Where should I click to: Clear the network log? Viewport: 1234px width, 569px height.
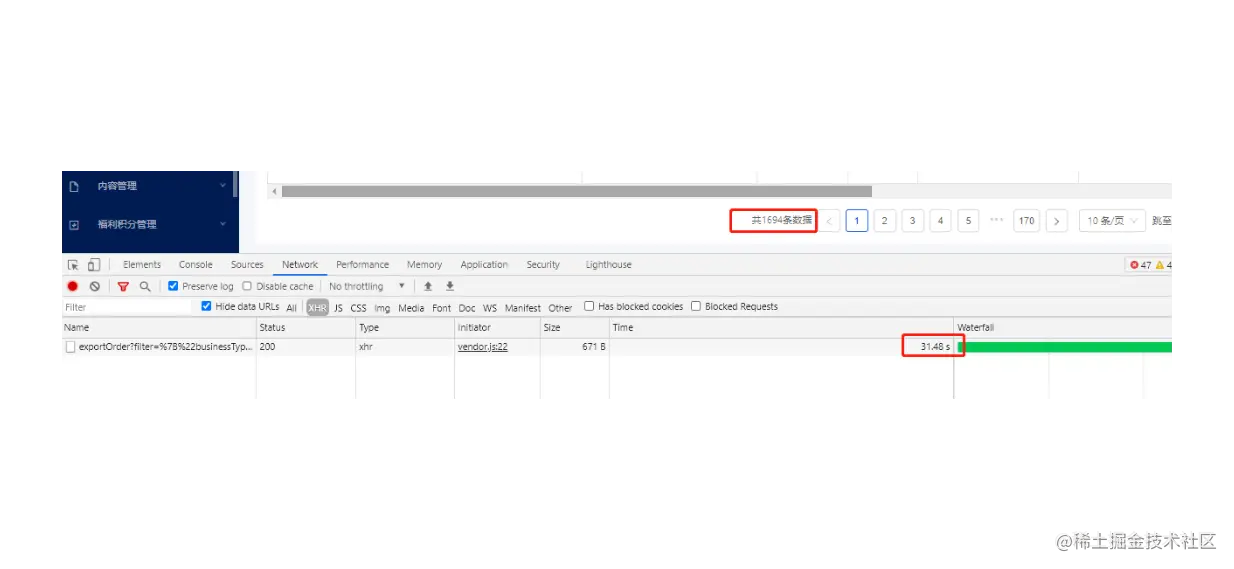click(x=95, y=286)
